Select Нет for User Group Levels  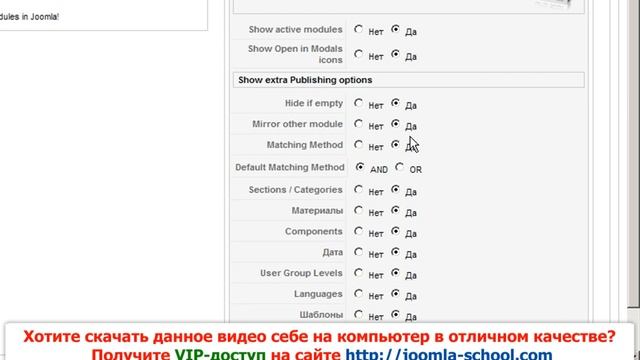358,273
